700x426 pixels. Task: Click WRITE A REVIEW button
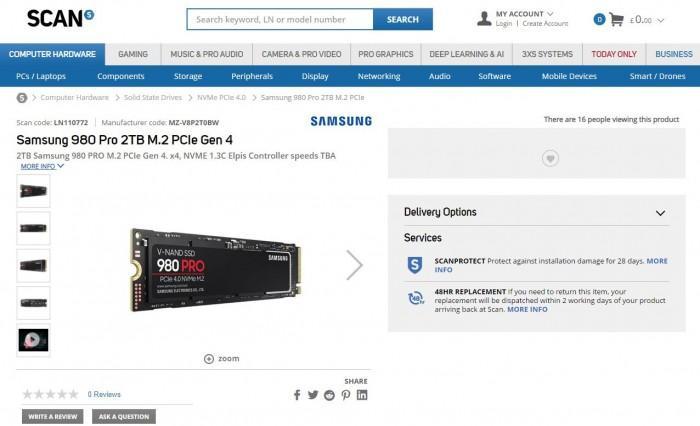(x=53, y=417)
